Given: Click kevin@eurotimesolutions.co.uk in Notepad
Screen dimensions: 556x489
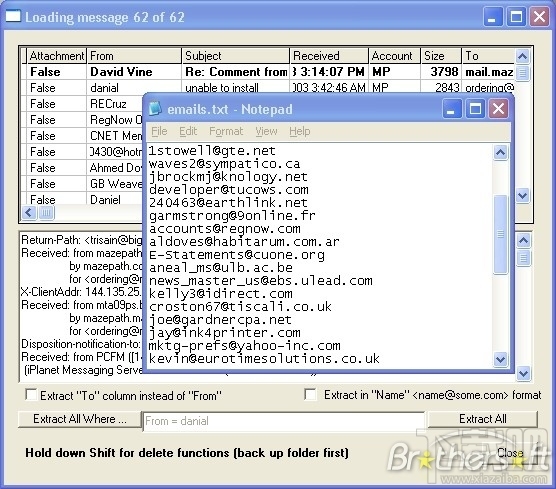Looking at the screenshot, I should click(x=264, y=359).
